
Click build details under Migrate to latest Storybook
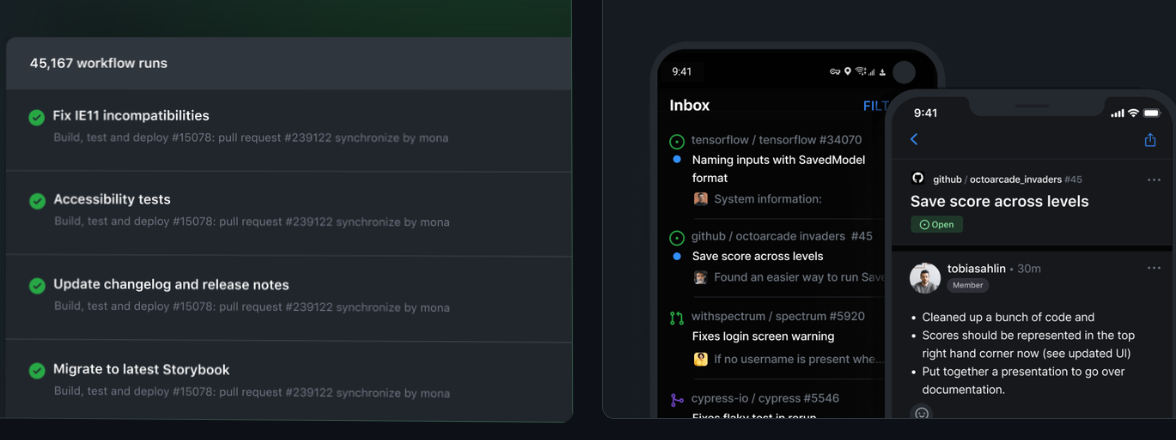[251, 392]
